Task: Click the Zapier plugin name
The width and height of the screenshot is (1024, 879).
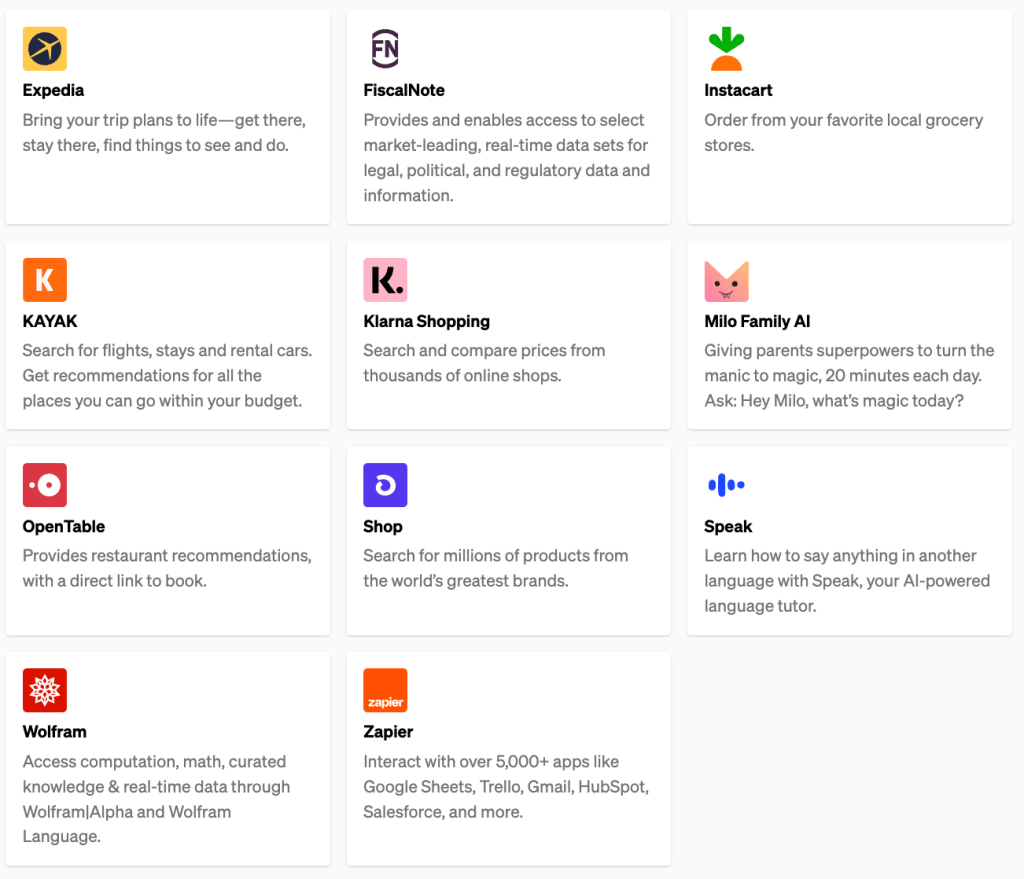Action: (388, 731)
